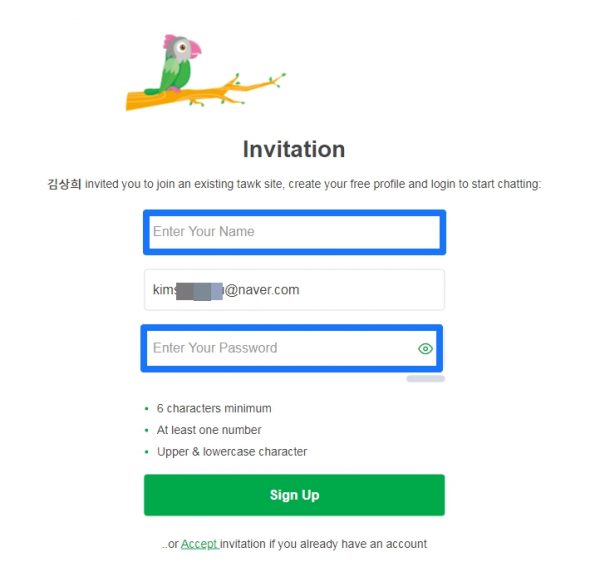Click the bullet beside 'At least one number'

coord(146,430)
